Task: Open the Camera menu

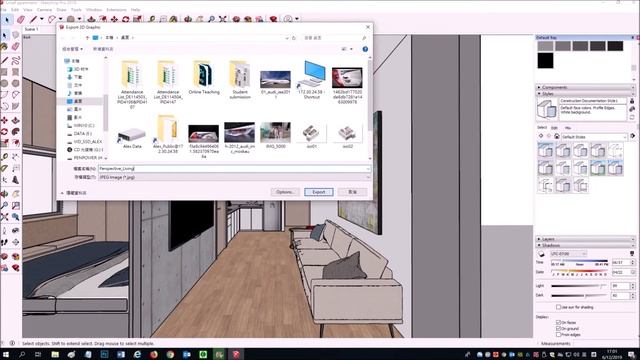Action: coord(44,9)
